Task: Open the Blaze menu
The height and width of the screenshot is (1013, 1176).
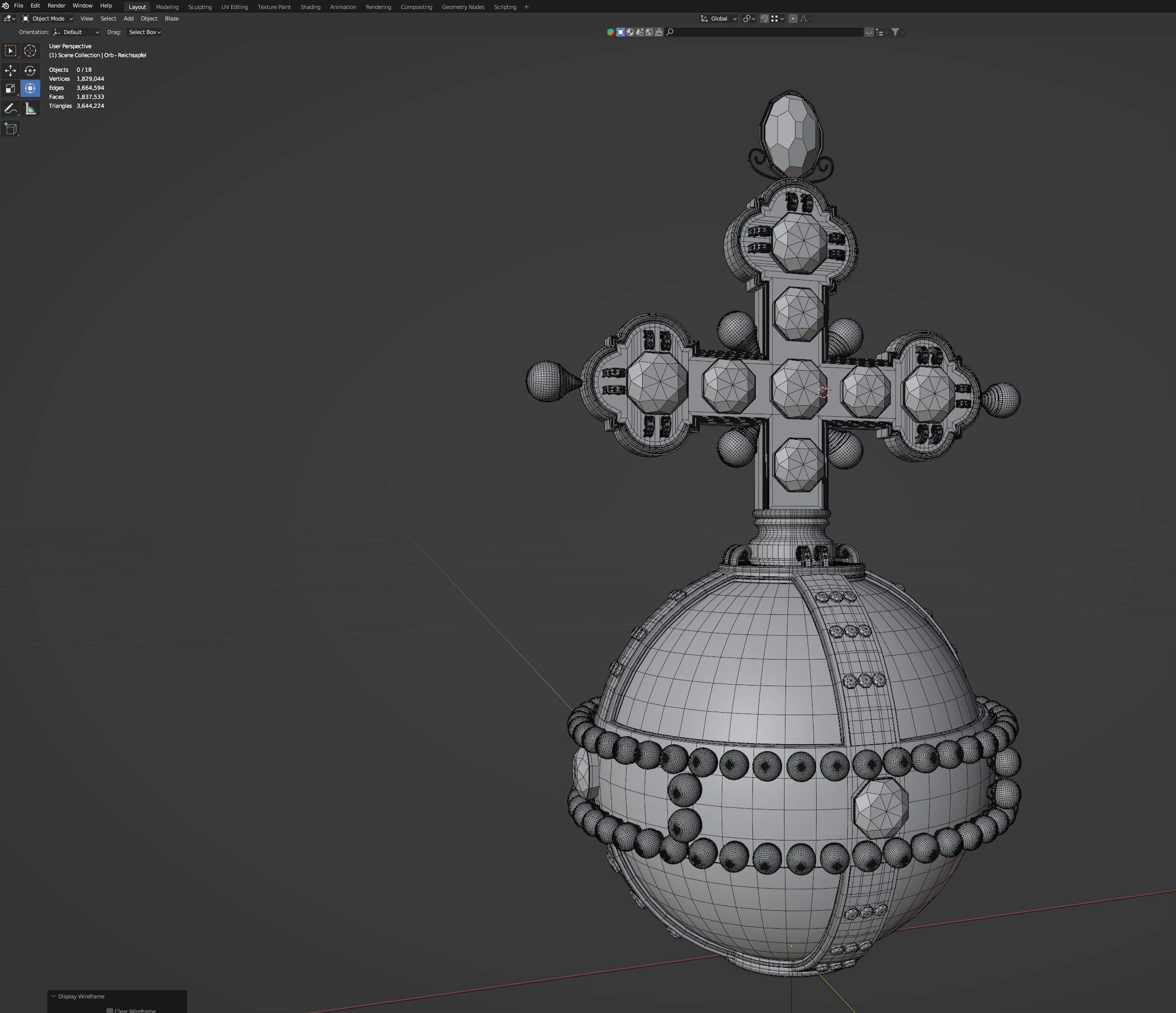Action: (171, 19)
